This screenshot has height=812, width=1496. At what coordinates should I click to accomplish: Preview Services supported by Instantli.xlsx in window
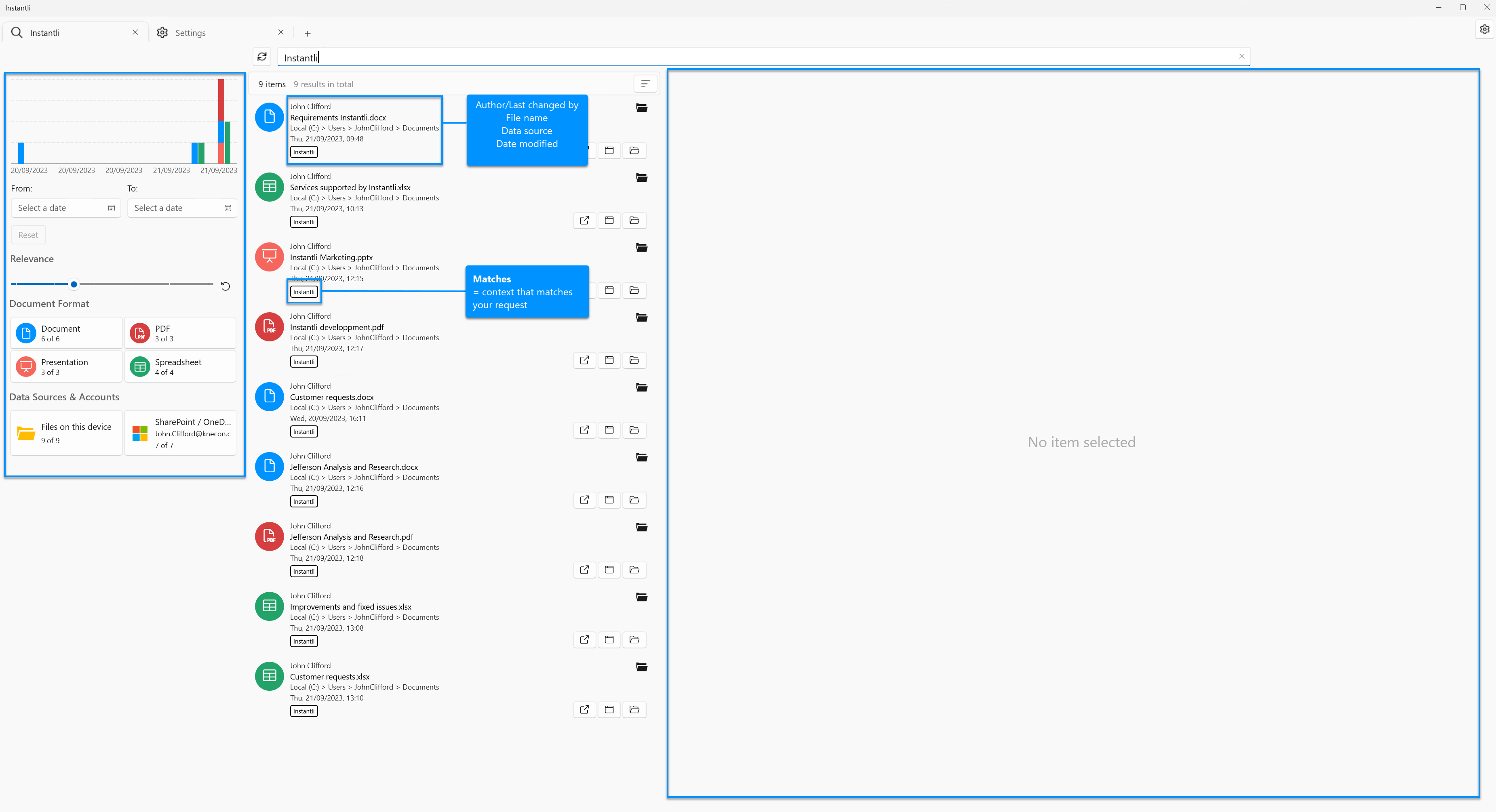pos(609,221)
